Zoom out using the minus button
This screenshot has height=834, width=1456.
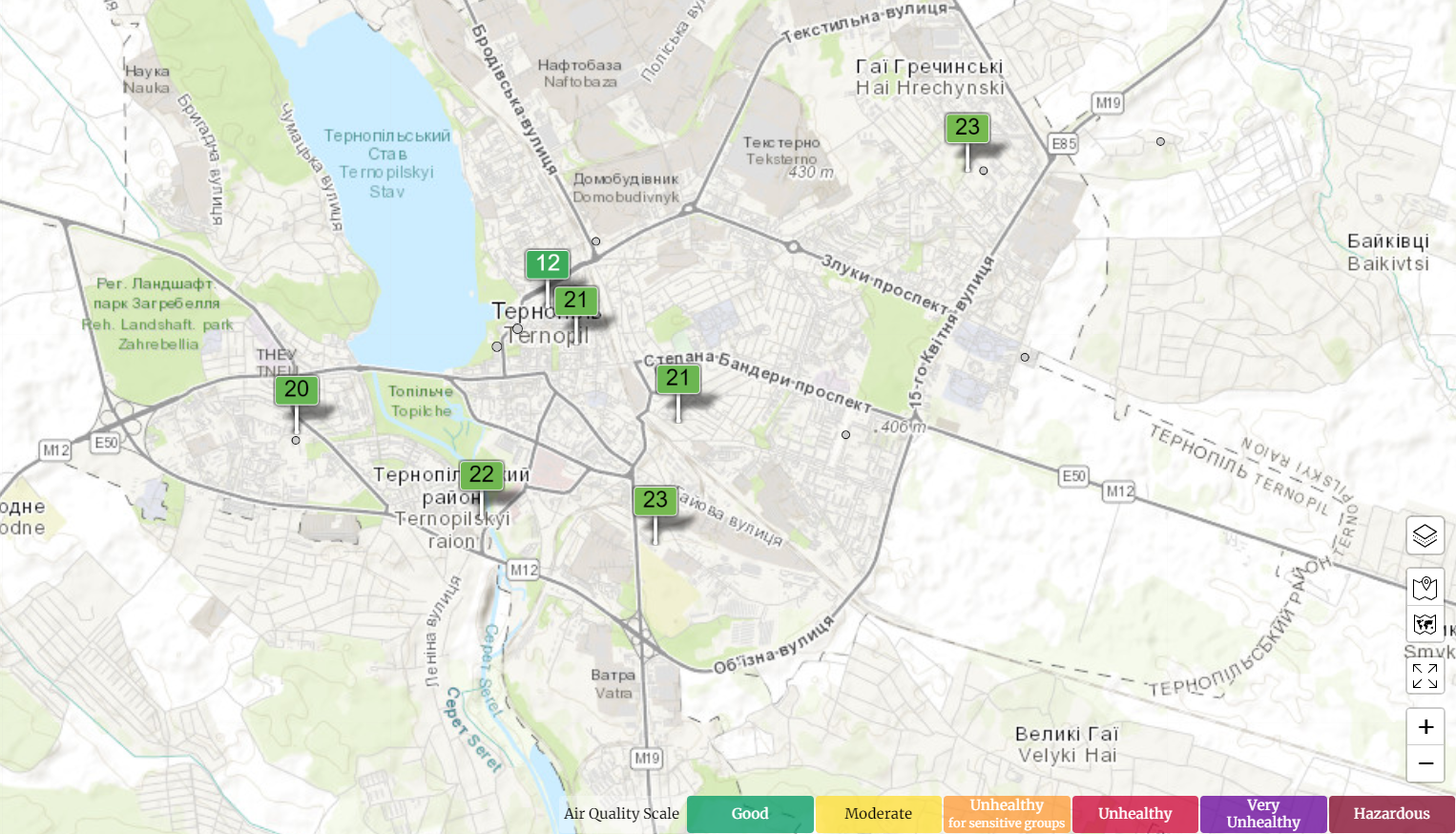[1425, 763]
